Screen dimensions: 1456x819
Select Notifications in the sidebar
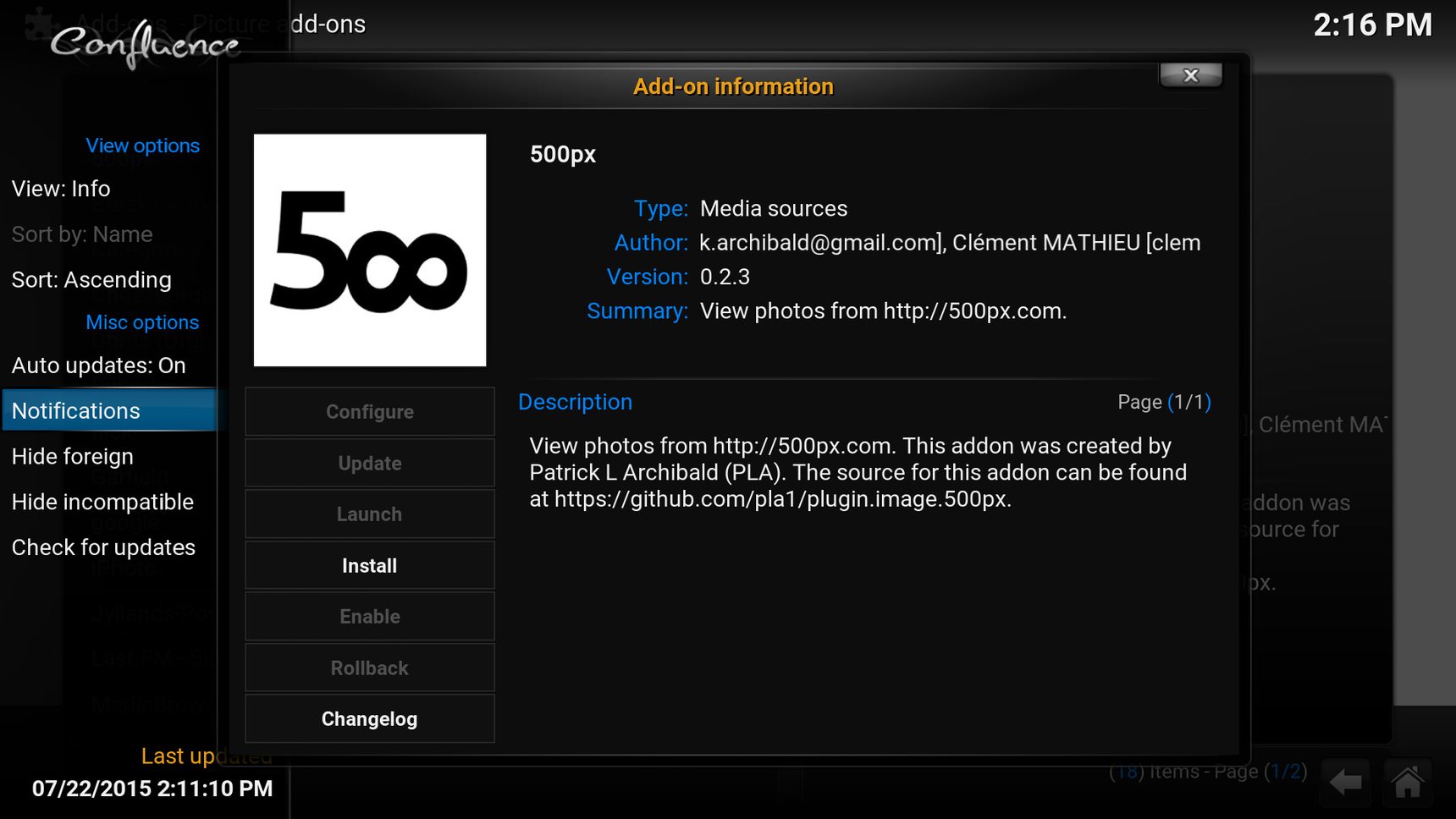(x=108, y=410)
